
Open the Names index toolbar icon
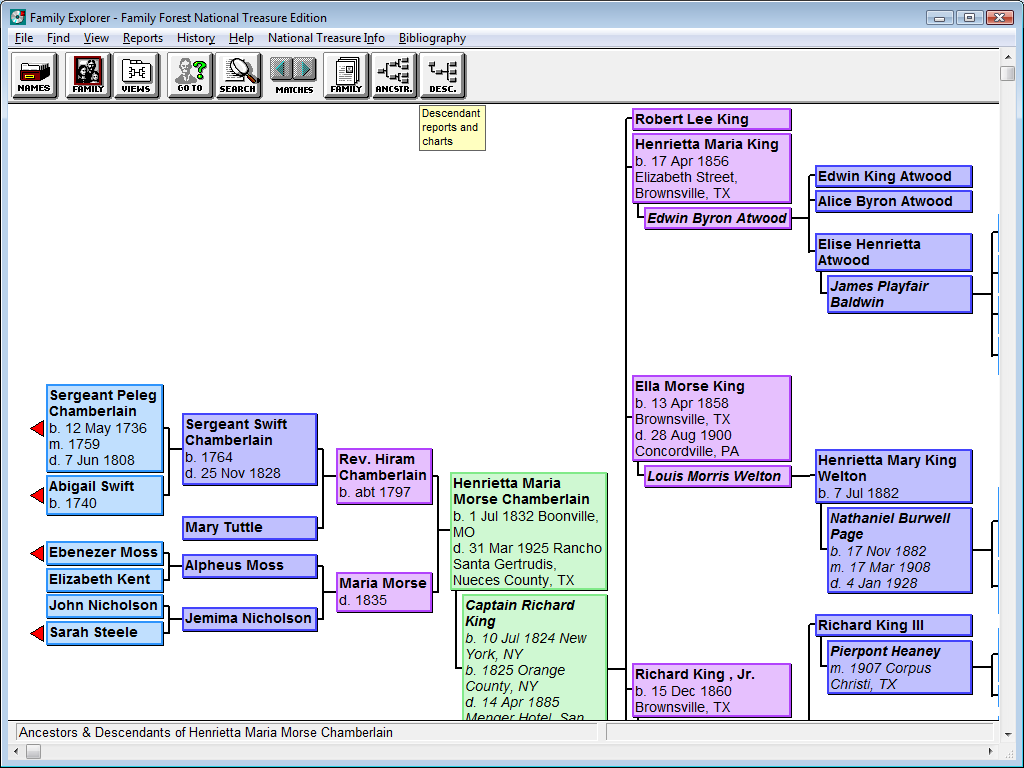[34, 76]
